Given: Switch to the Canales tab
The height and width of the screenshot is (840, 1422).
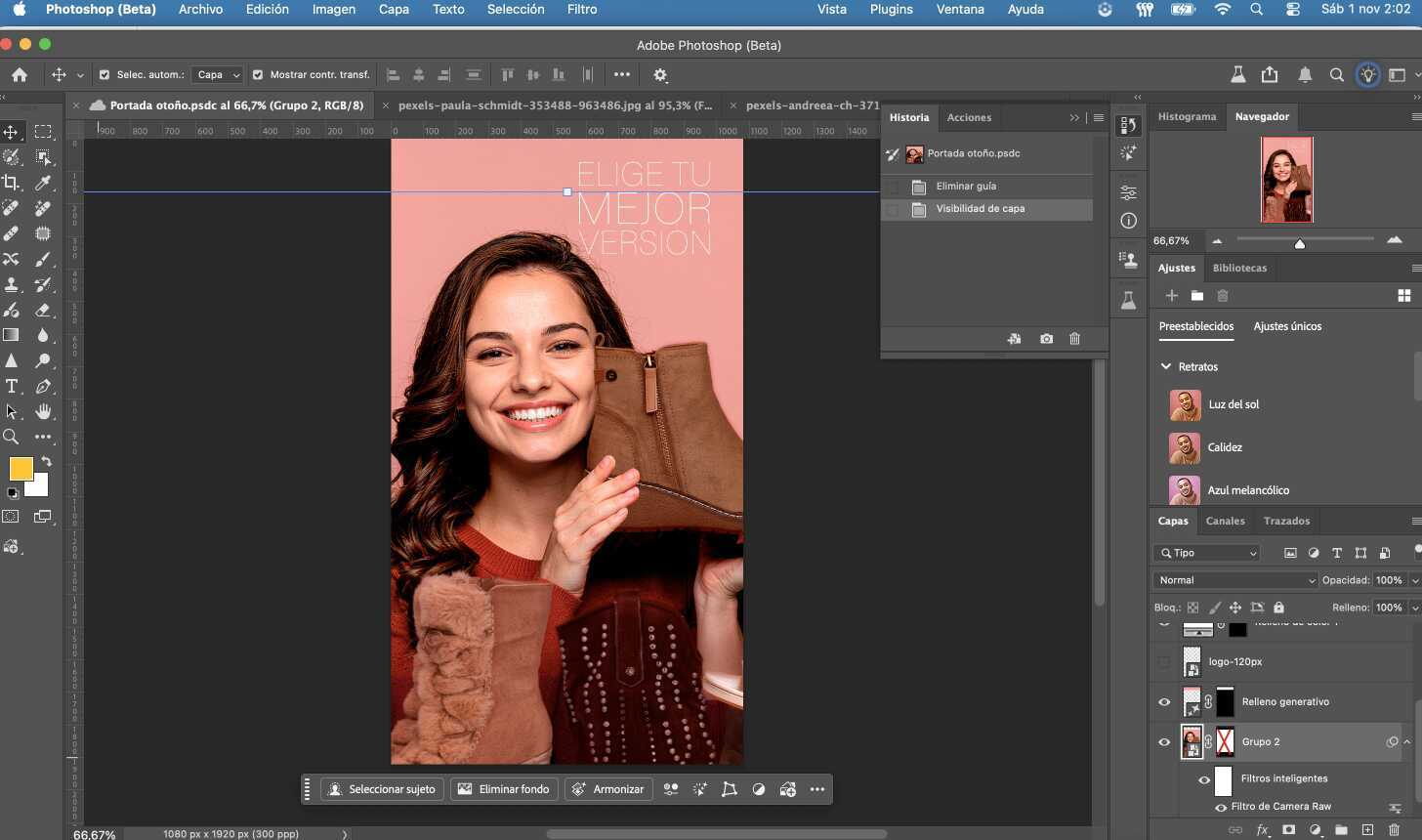Looking at the screenshot, I should tap(1225, 521).
